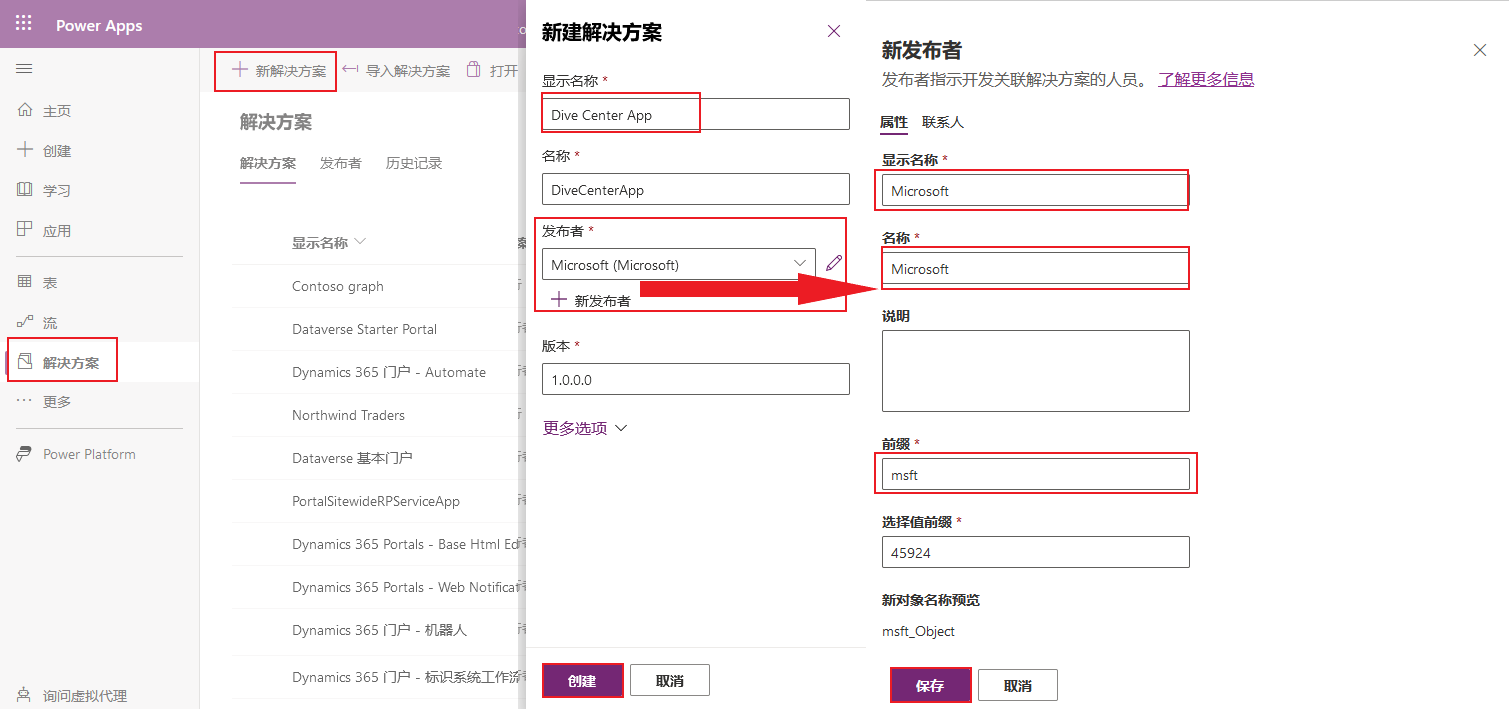Screen dimensions: 1509x709
Task: Open Power Platform sidebar link
Action: [76, 454]
